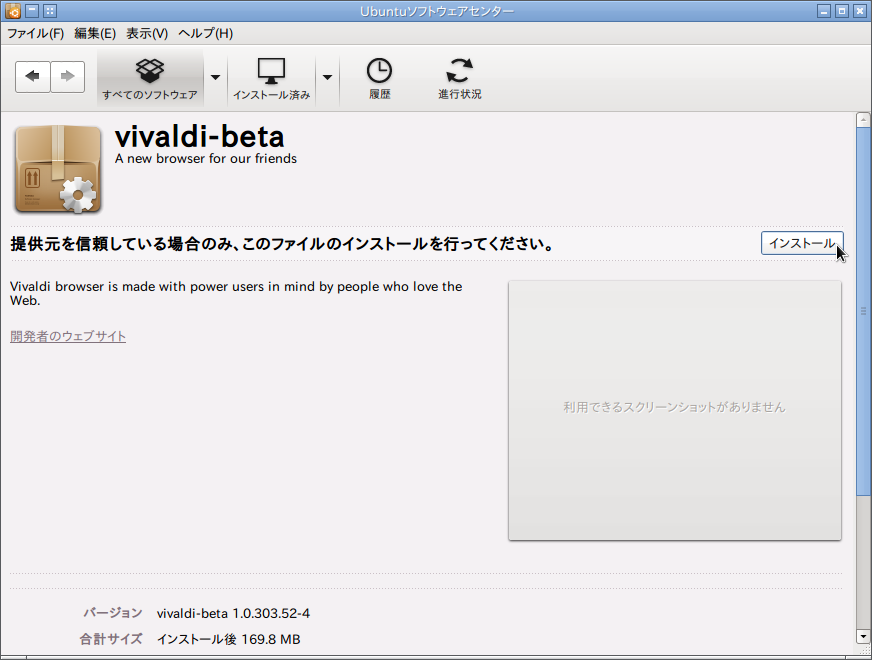This screenshot has width=872, height=660.
Task: Click the size text インストール後 169.8 MB
Action: point(229,639)
